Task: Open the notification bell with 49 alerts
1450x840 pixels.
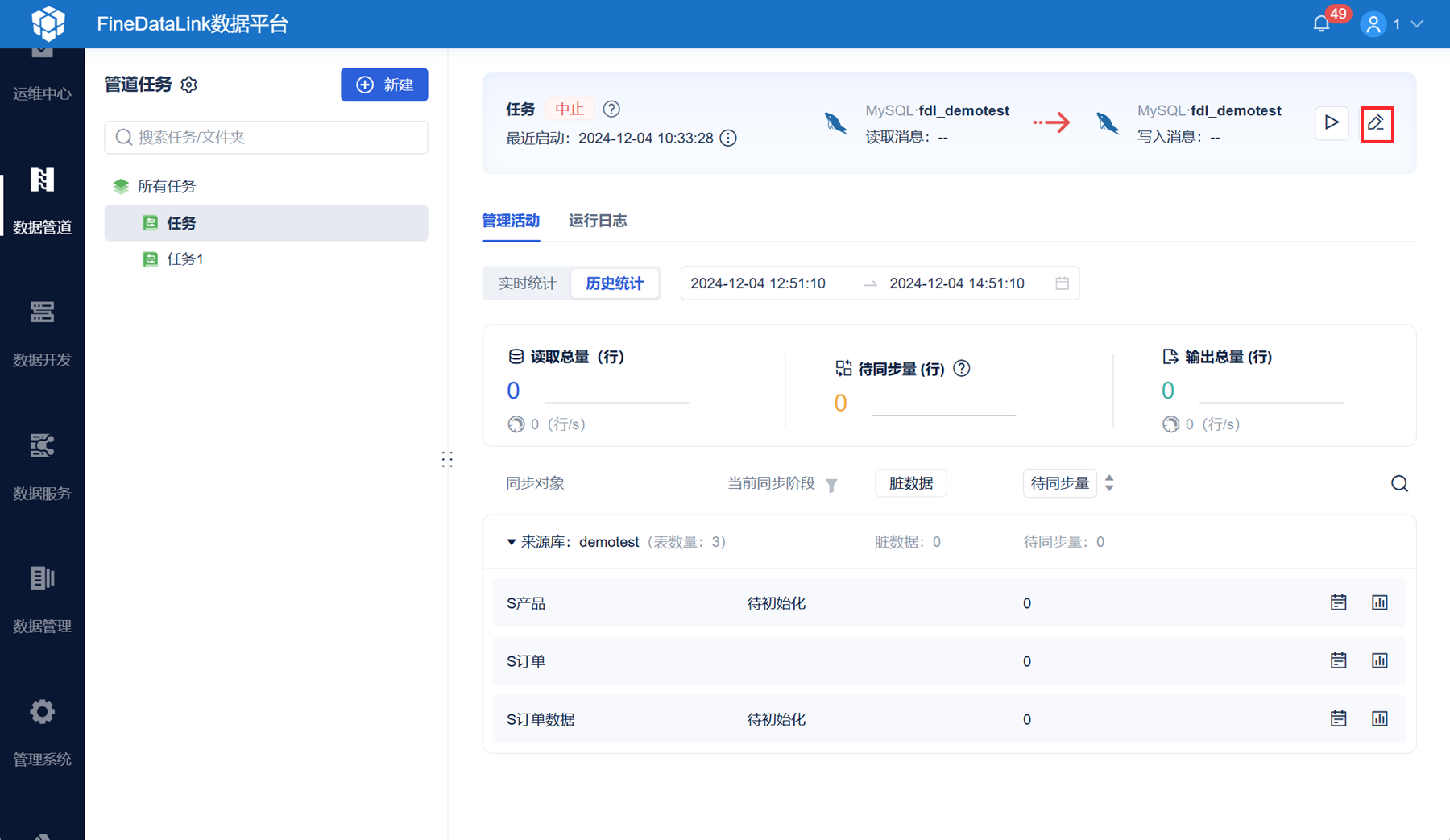Action: click(x=1321, y=24)
